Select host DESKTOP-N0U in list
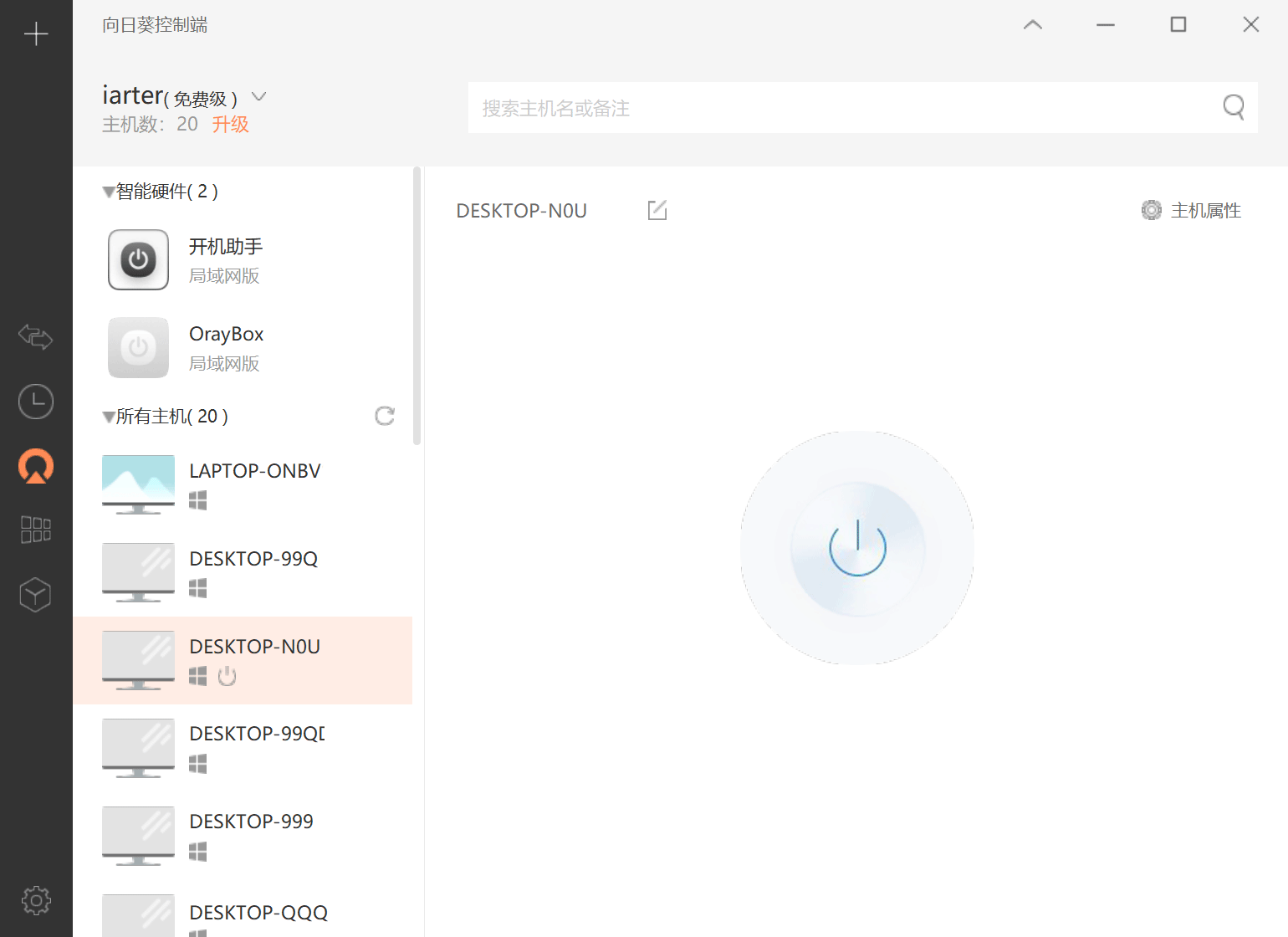This screenshot has height=937, width=1288. click(x=243, y=660)
